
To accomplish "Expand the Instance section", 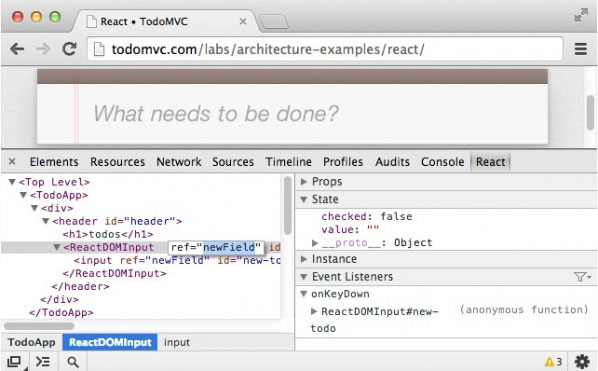I will (x=304, y=259).
